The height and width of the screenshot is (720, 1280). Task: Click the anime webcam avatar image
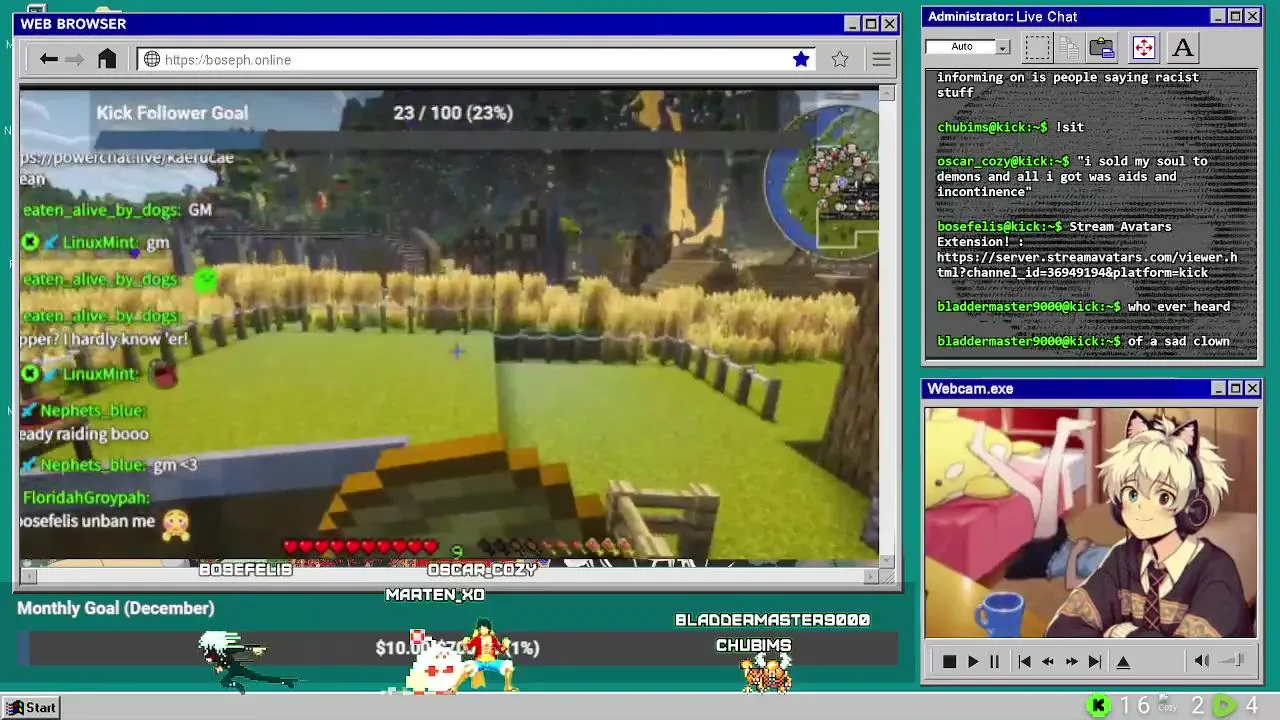1090,522
